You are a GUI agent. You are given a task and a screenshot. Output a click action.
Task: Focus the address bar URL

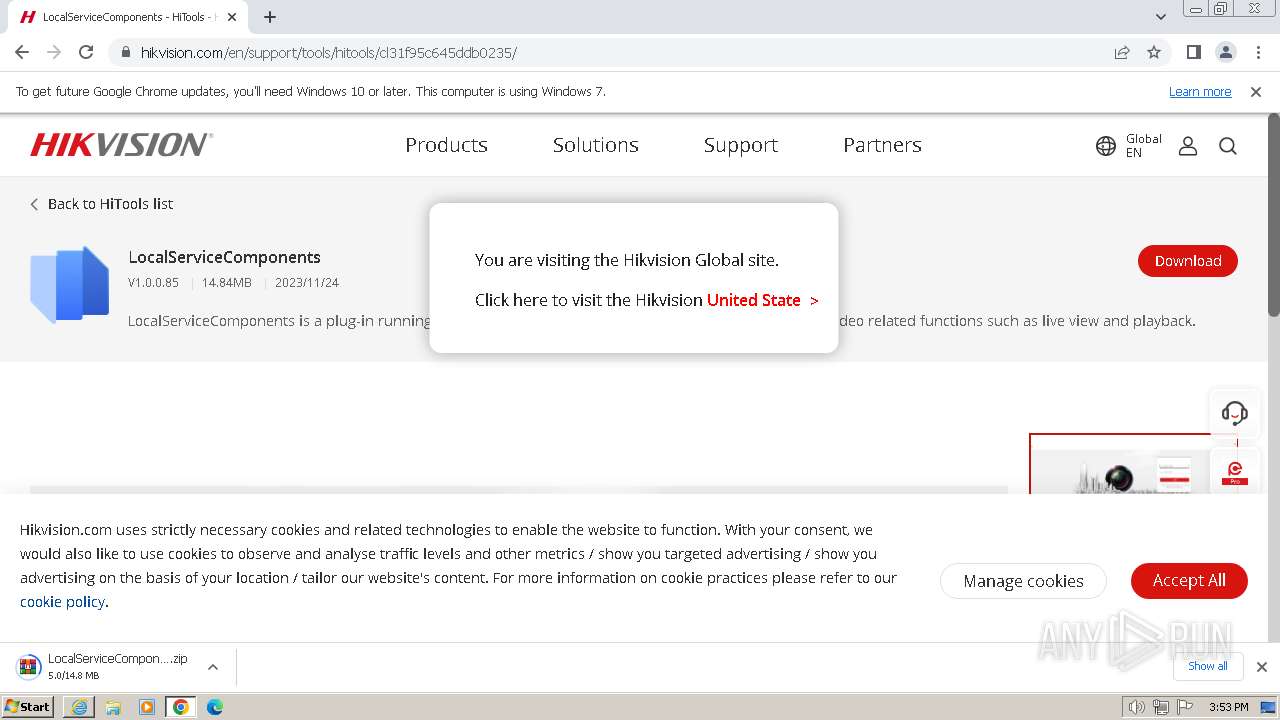click(328, 52)
